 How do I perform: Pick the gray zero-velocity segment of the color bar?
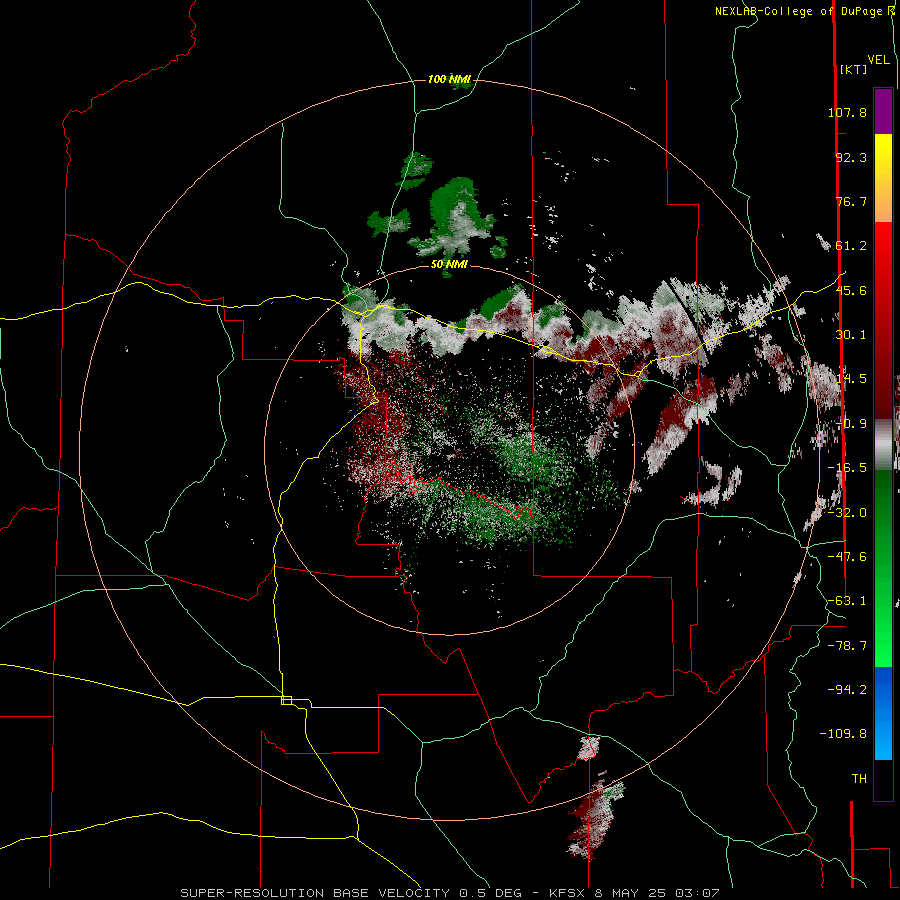(x=883, y=445)
